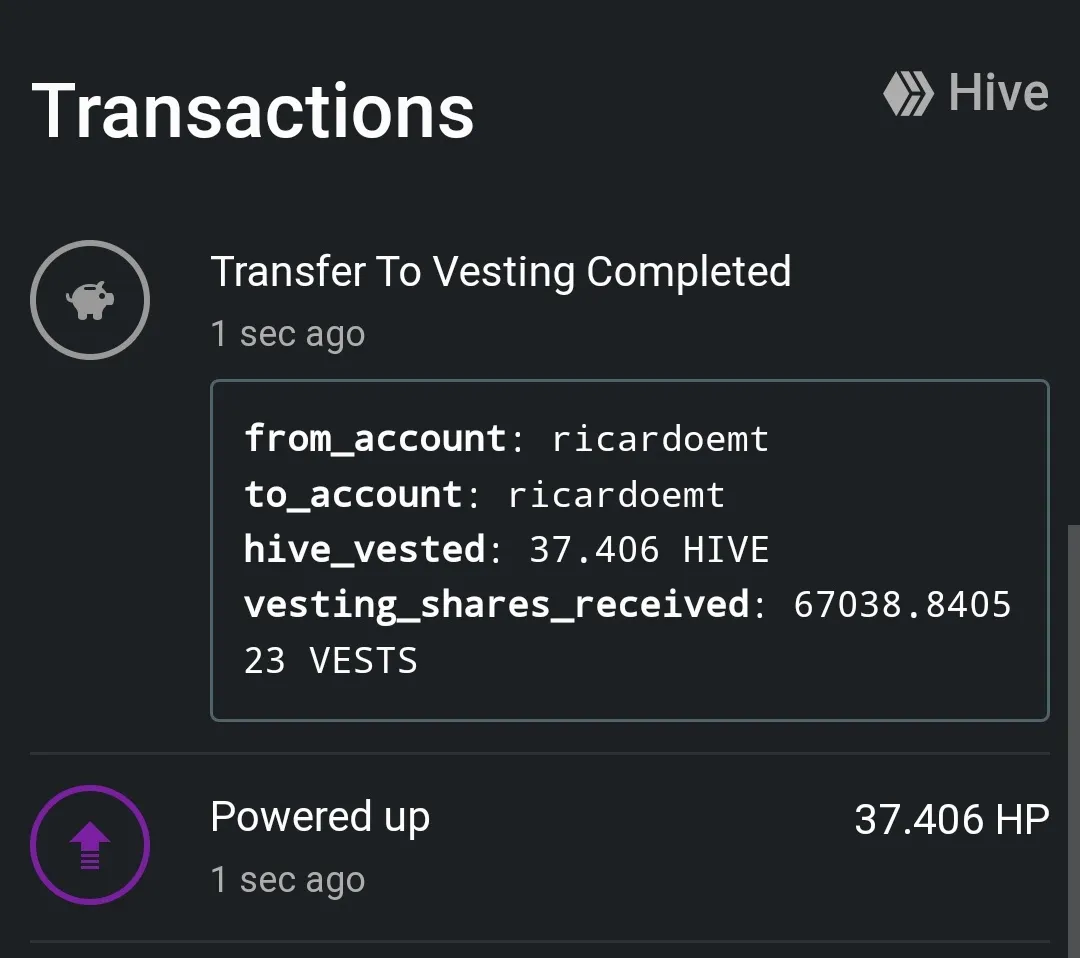Click the from_account field label
Image resolution: width=1080 pixels, height=958 pixels.
coord(376,439)
